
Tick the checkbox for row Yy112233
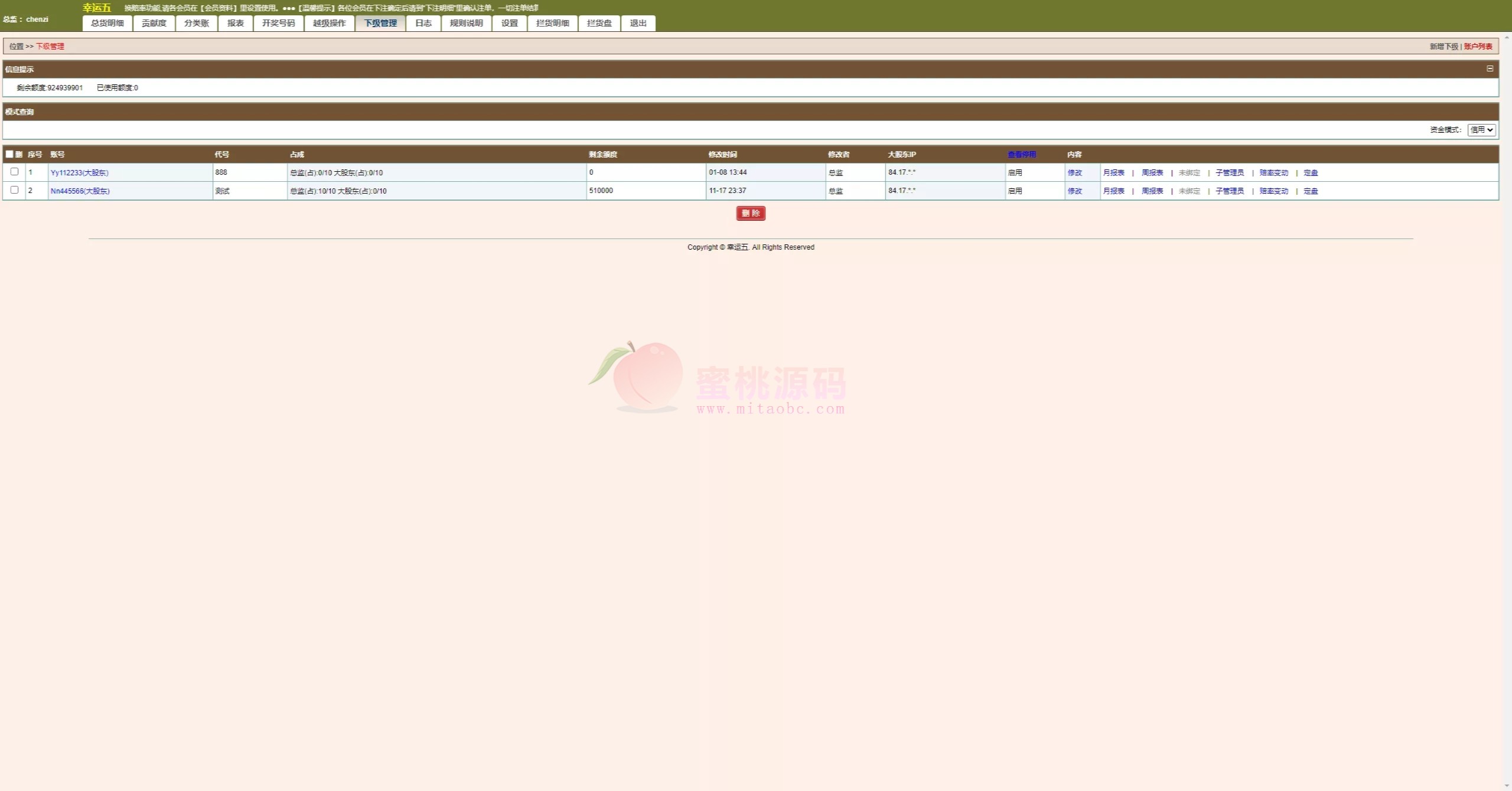[15, 172]
